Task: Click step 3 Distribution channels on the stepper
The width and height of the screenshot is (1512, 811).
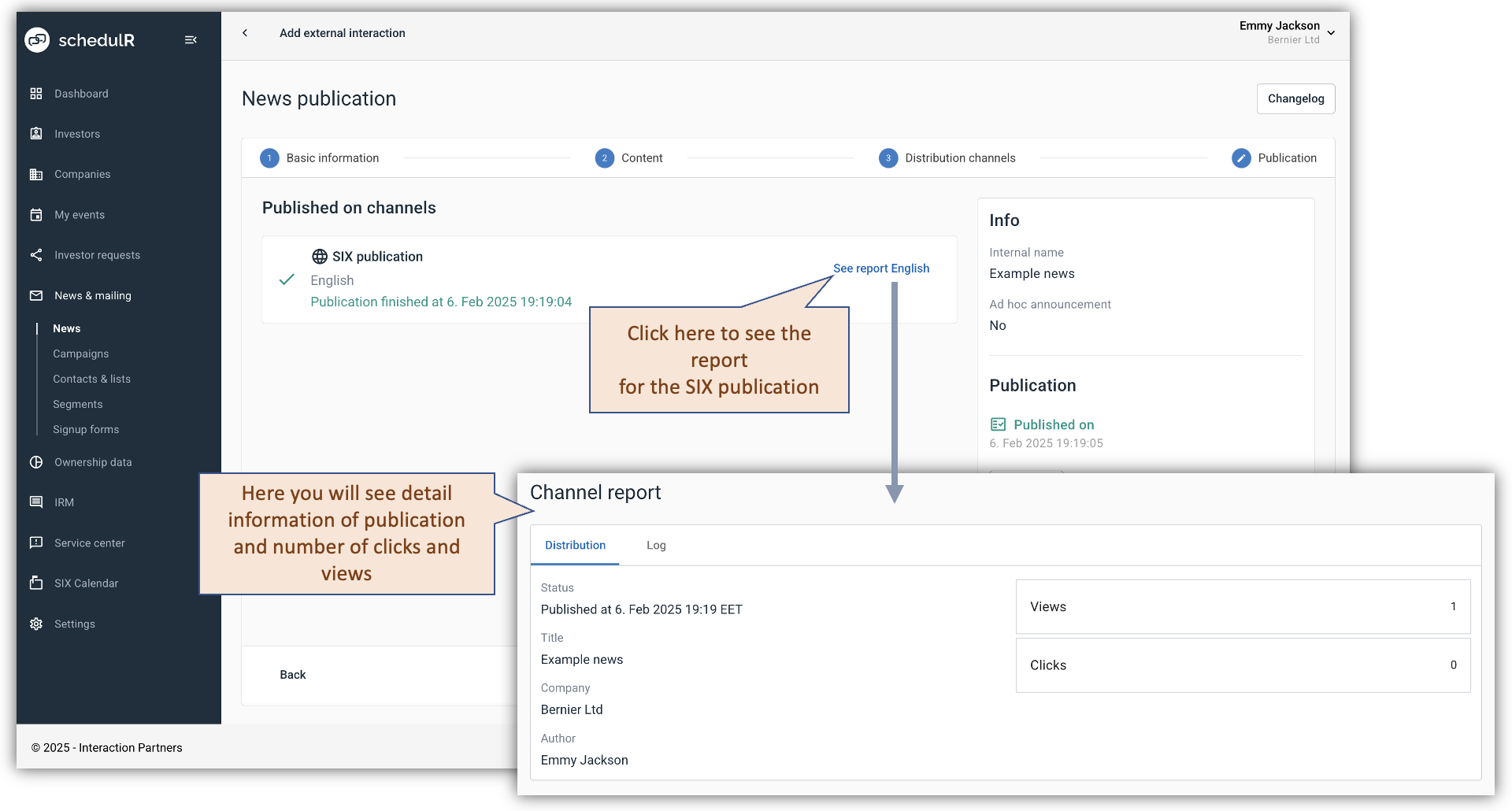Action: click(889, 157)
